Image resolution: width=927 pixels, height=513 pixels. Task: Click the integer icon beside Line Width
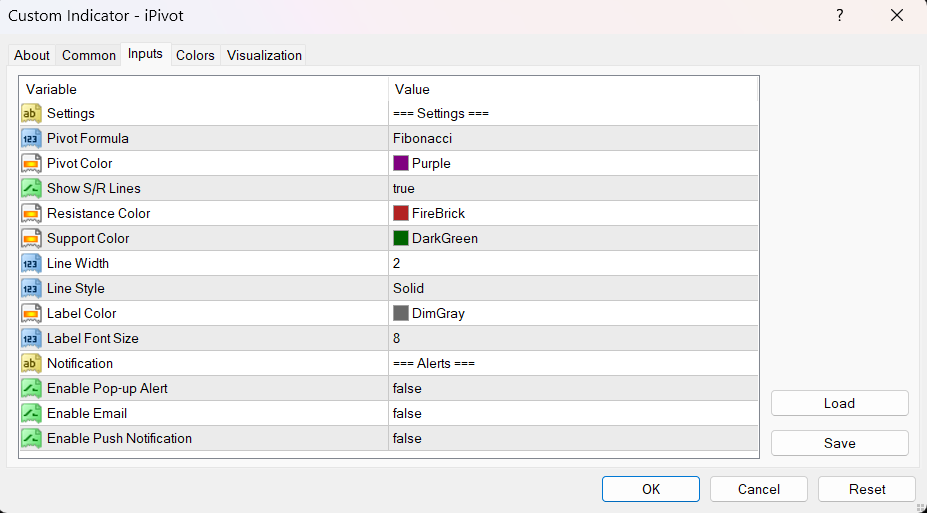click(31, 264)
